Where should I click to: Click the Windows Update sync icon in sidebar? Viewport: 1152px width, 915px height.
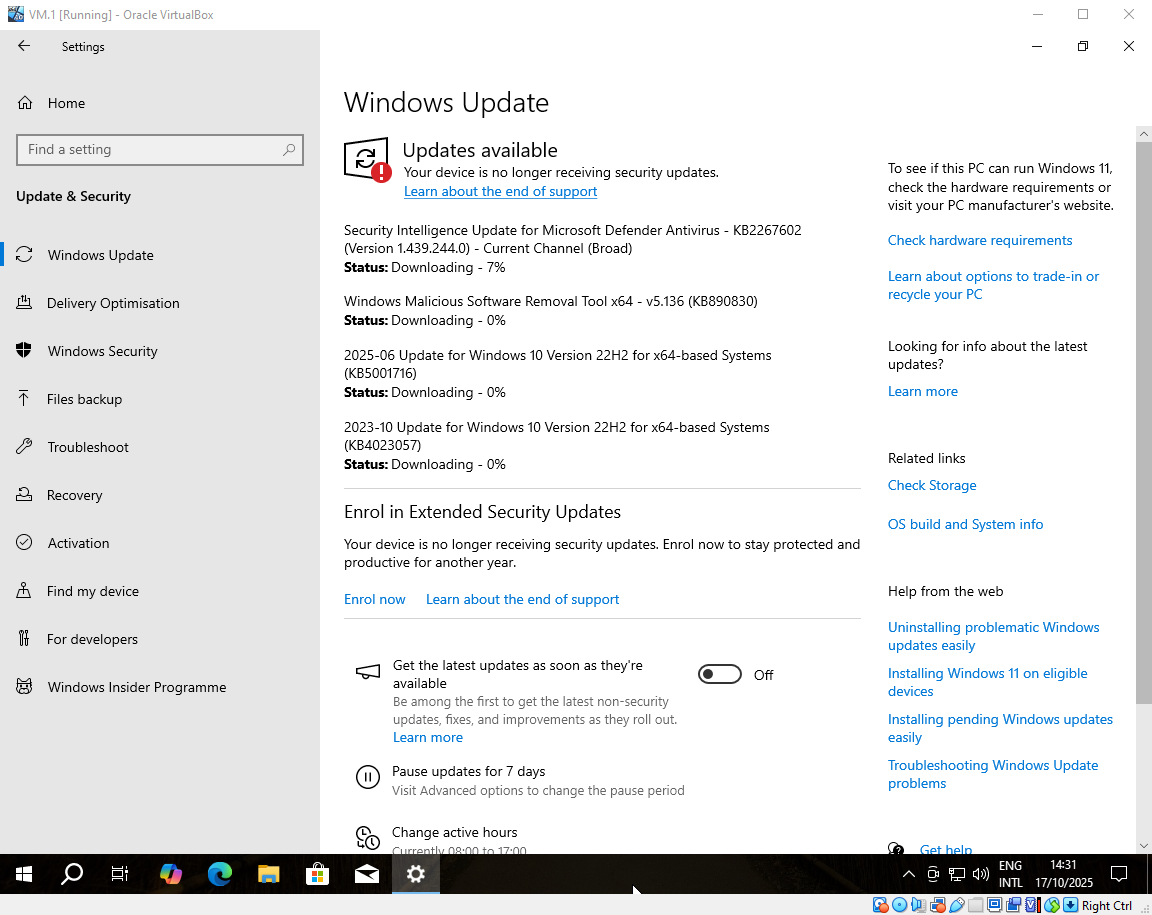[x=24, y=254]
